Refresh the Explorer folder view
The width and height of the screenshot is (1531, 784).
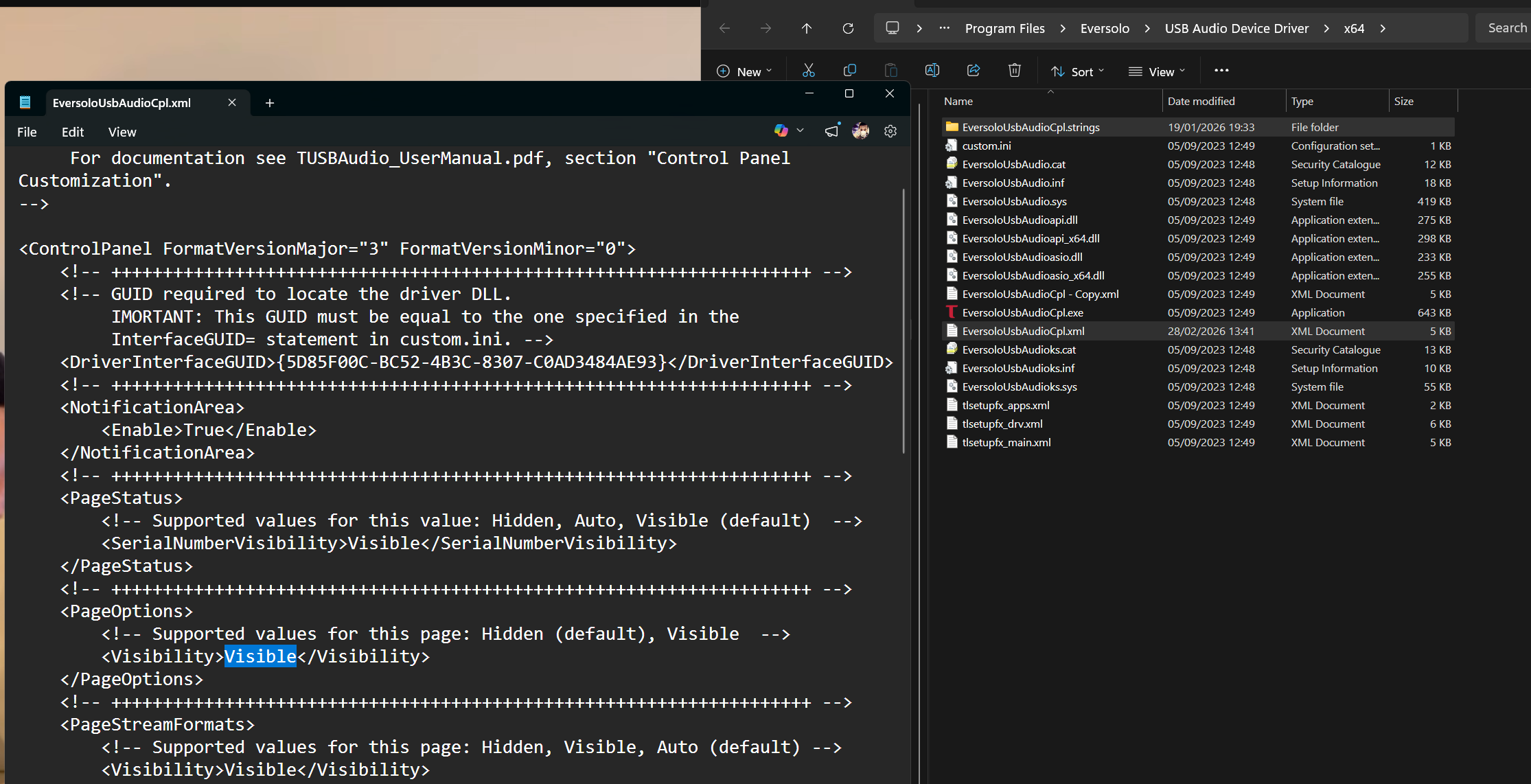tap(848, 28)
